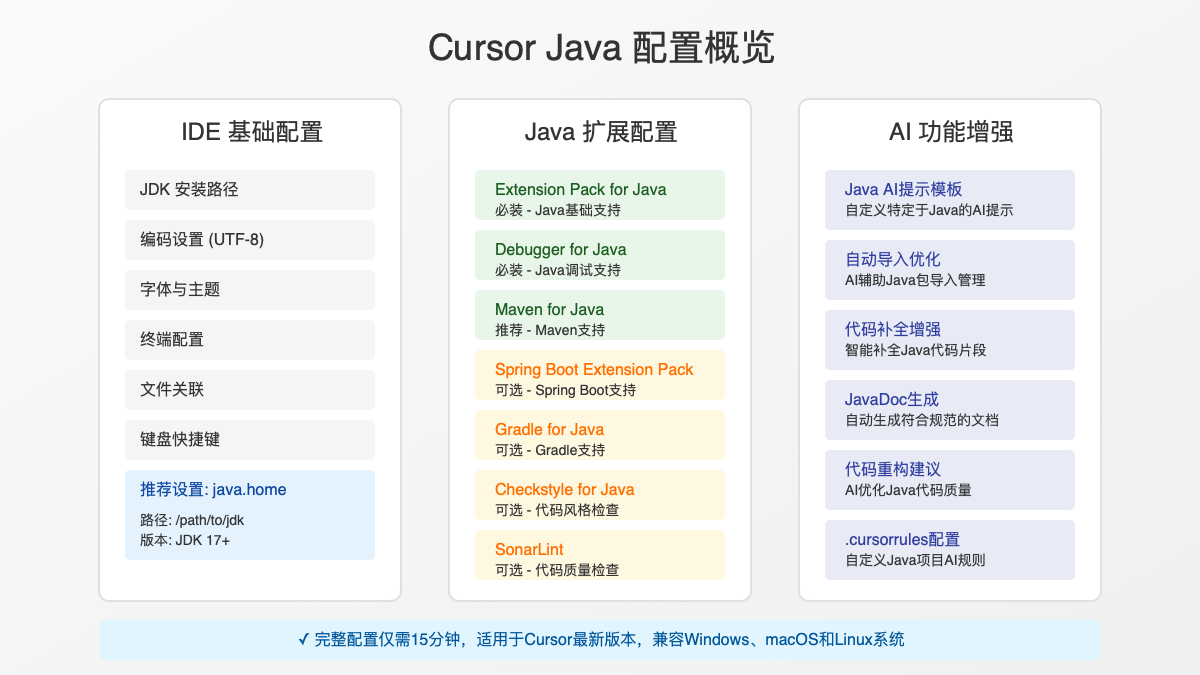
Task: Click the 'Java 扩展配置' column heading
Action: 600,131
